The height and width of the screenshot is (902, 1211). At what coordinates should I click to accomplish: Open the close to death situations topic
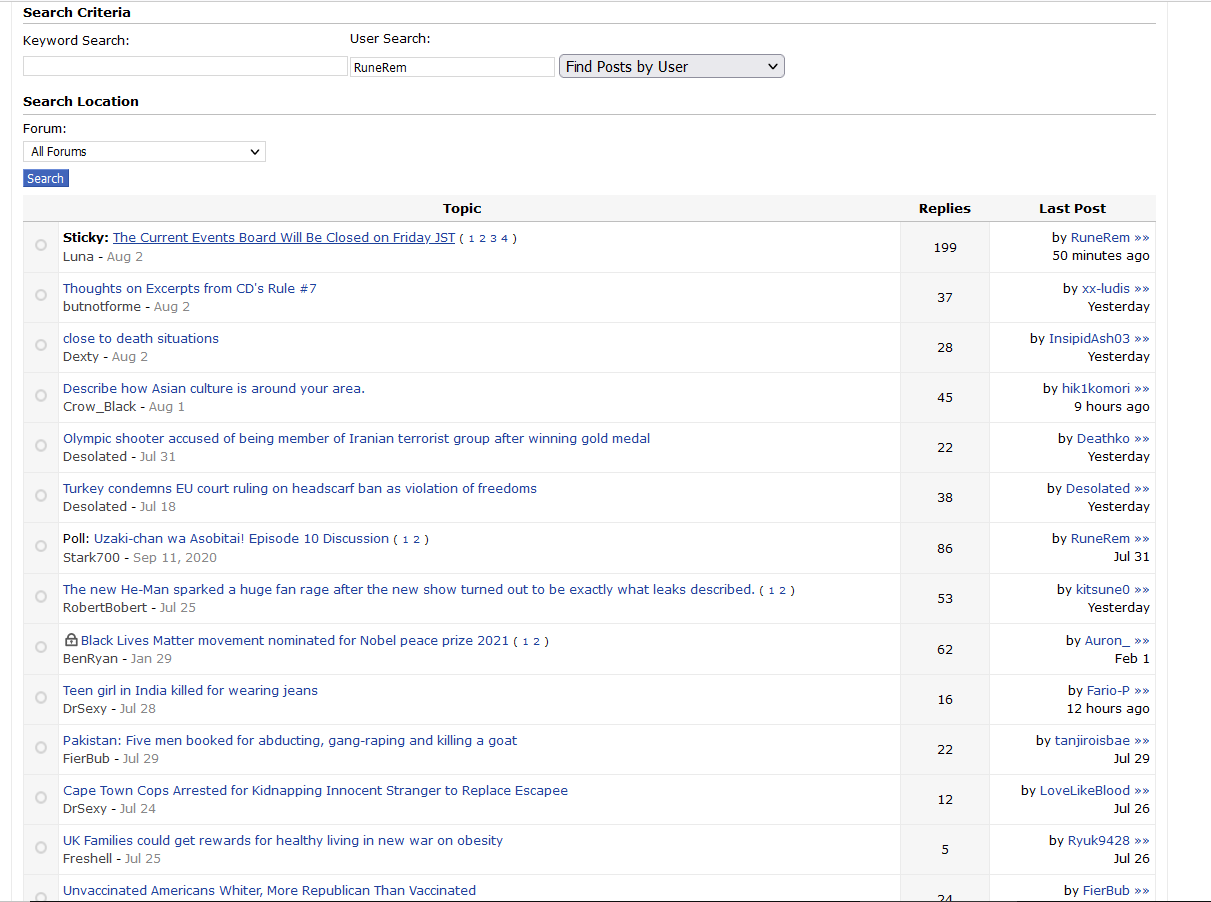[141, 339]
